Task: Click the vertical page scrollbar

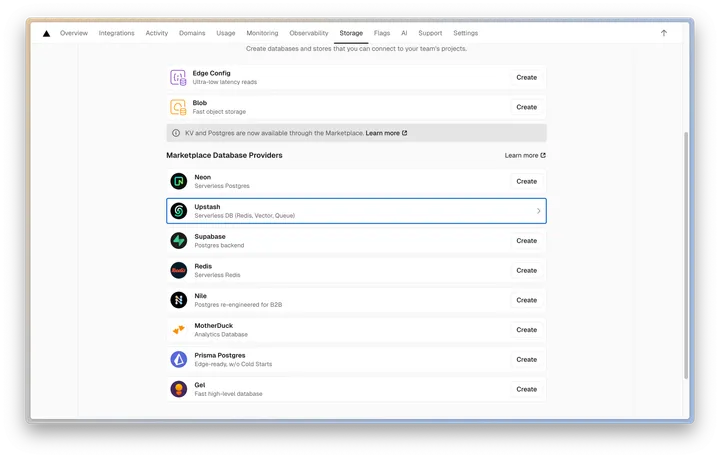Action: coord(686,255)
